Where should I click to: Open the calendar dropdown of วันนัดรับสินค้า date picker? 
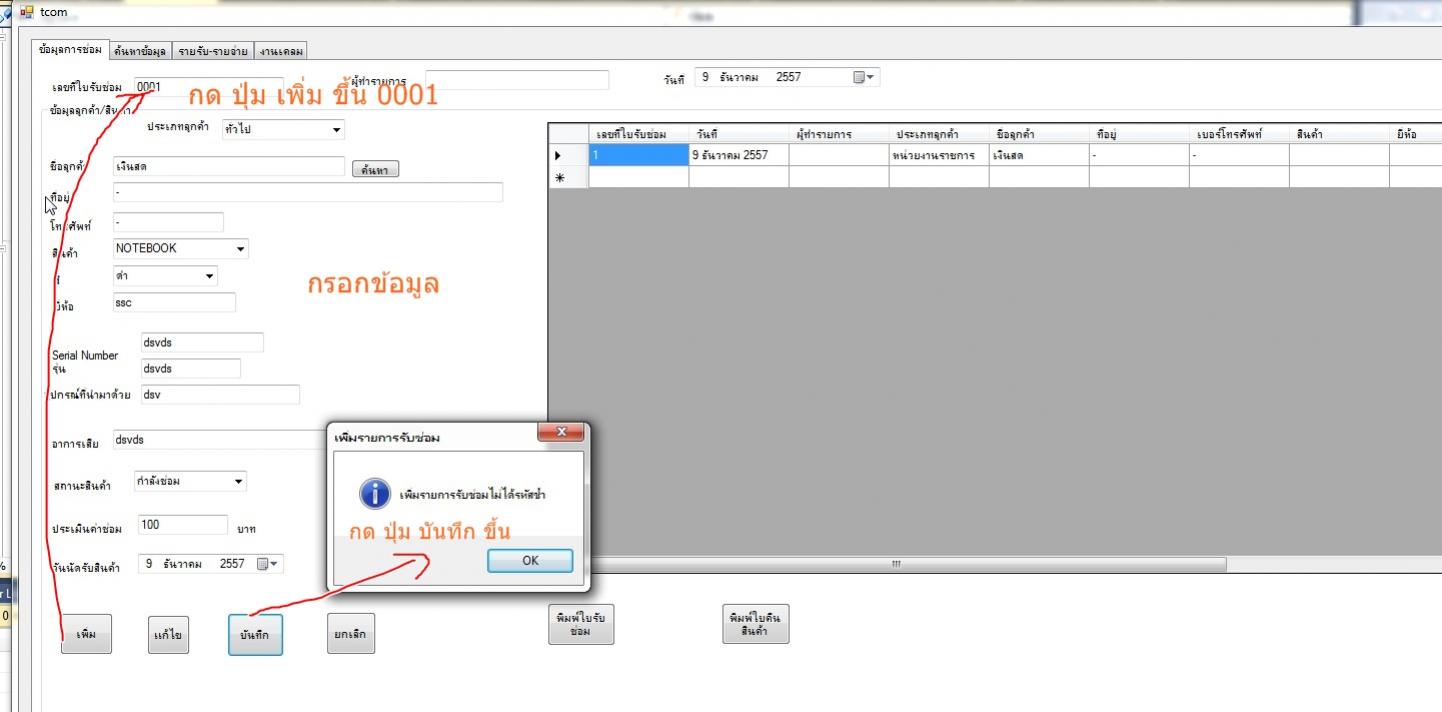269,564
